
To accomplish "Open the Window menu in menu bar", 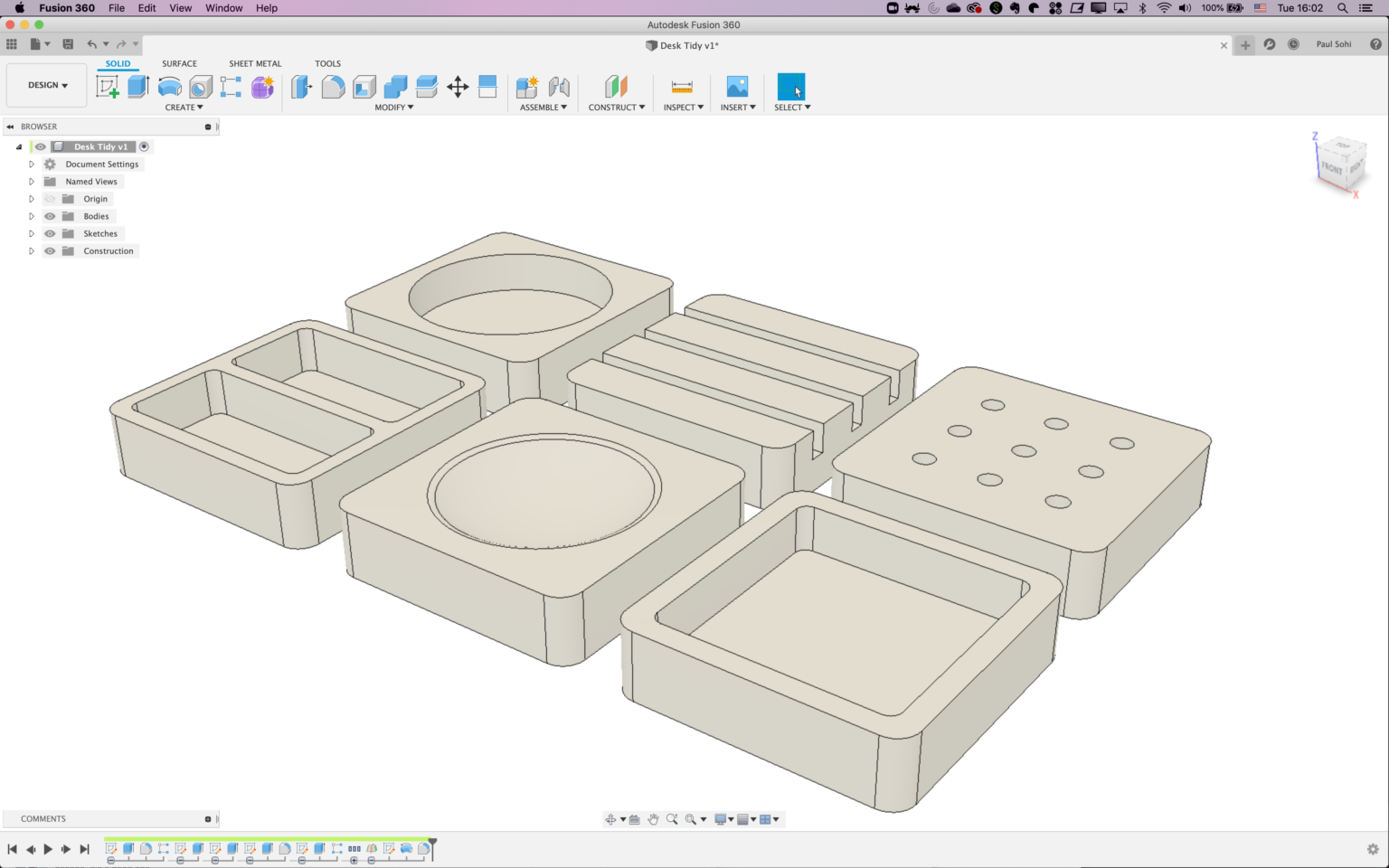I will (223, 8).
